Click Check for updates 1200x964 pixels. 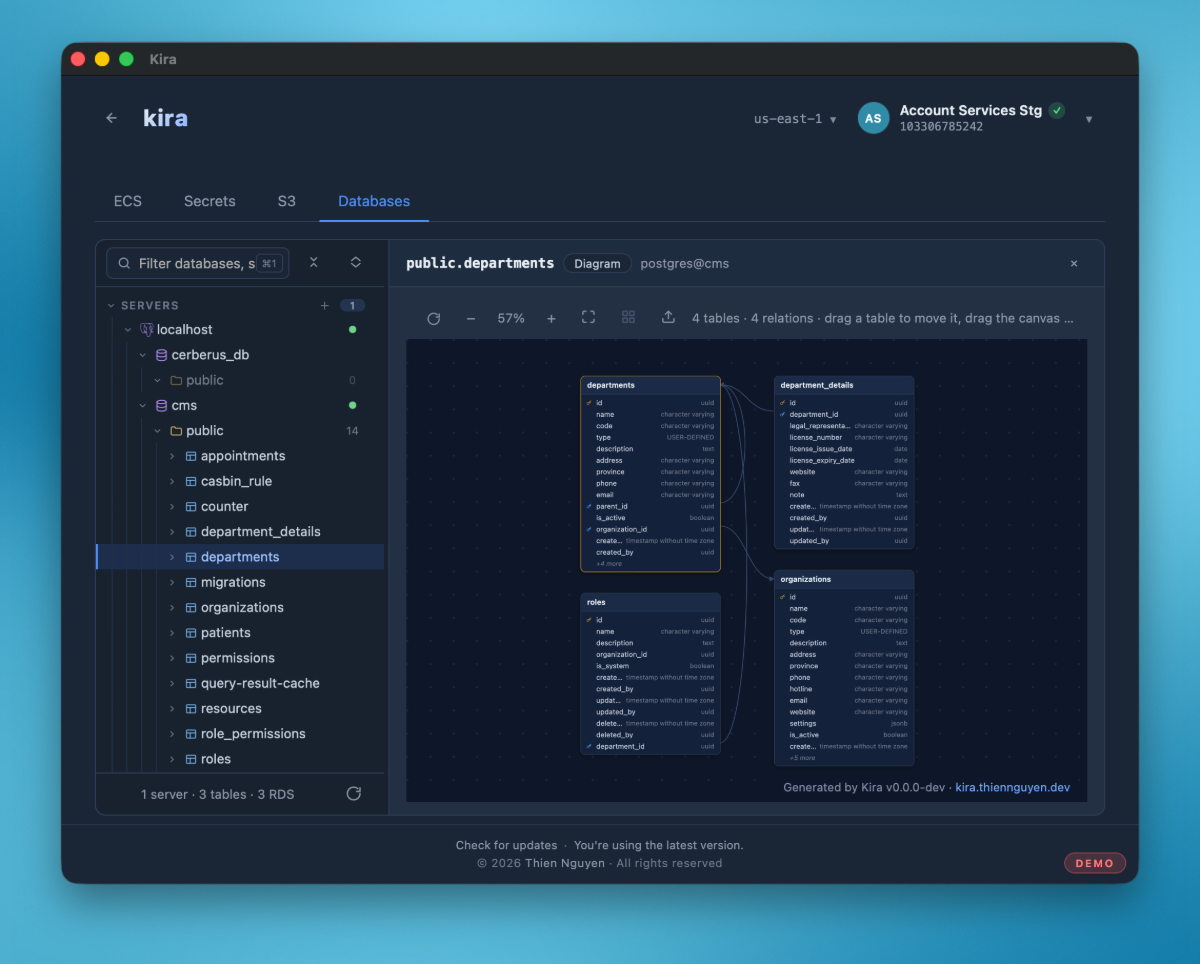[506, 845]
